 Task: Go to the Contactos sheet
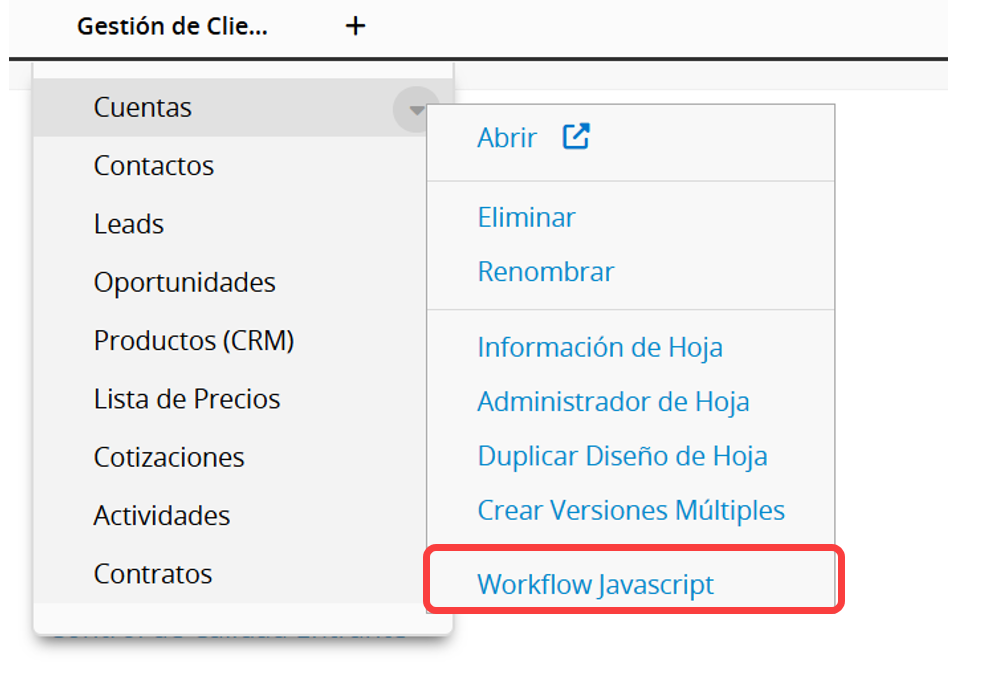tap(154, 166)
